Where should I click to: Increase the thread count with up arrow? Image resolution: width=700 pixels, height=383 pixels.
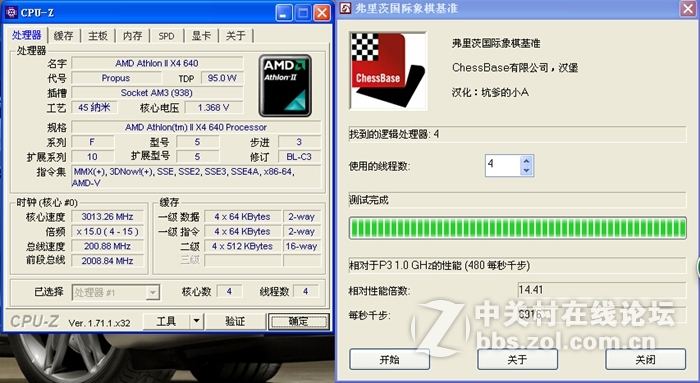[527, 161]
